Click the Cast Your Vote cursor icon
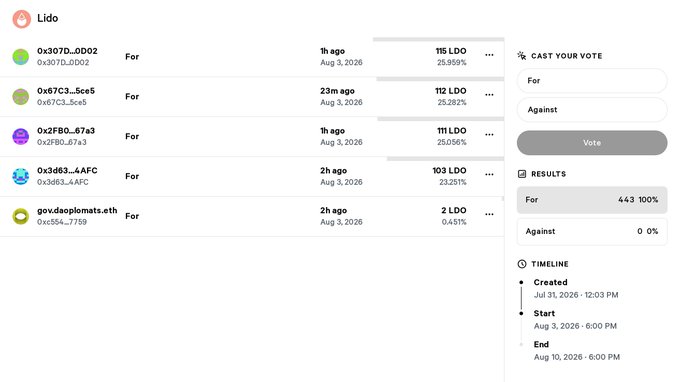 coord(522,56)
